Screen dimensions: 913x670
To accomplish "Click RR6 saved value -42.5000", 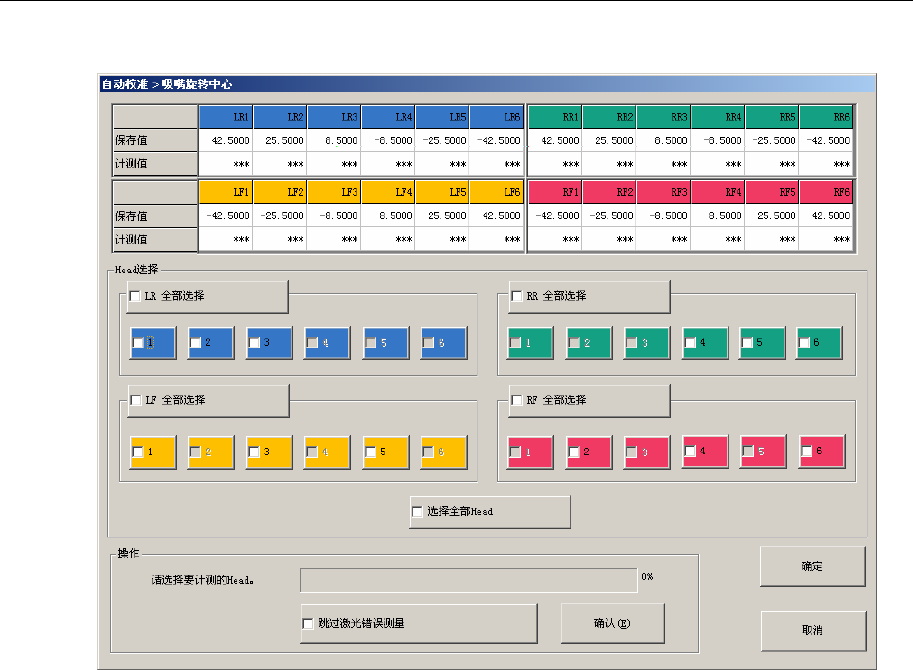I will pos(826,140).
